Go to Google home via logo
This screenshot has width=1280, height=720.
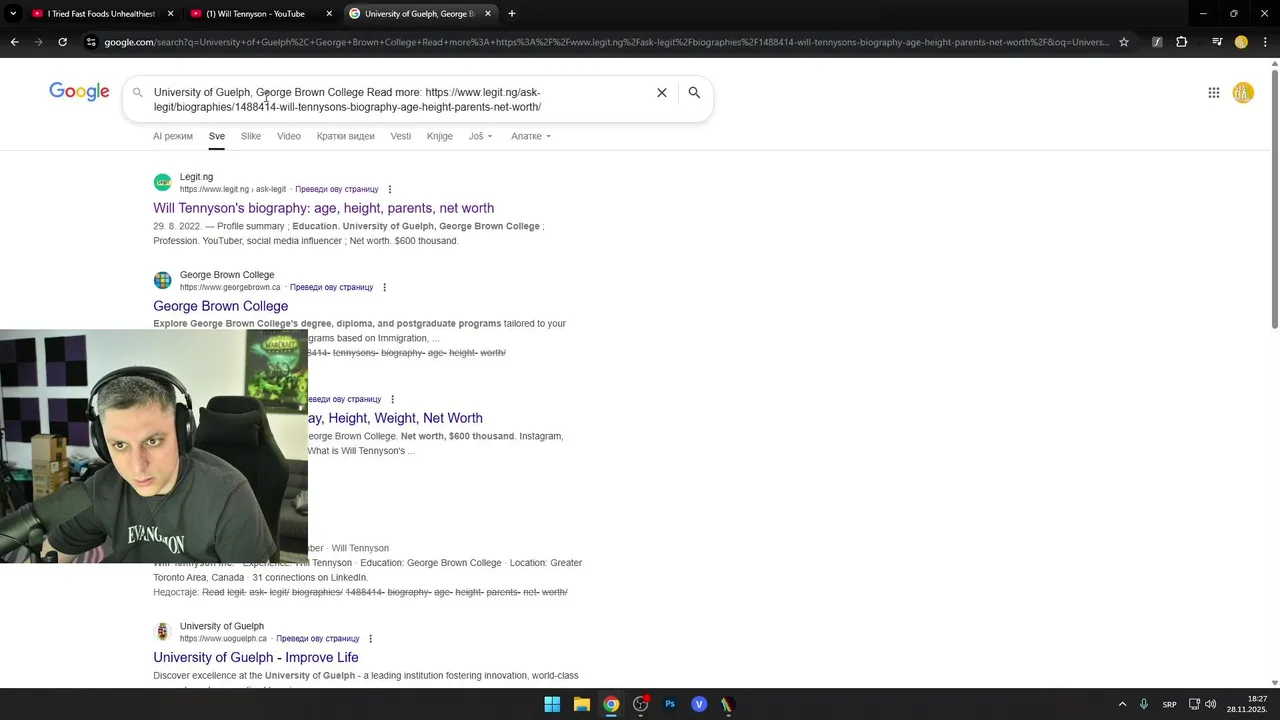79,92
